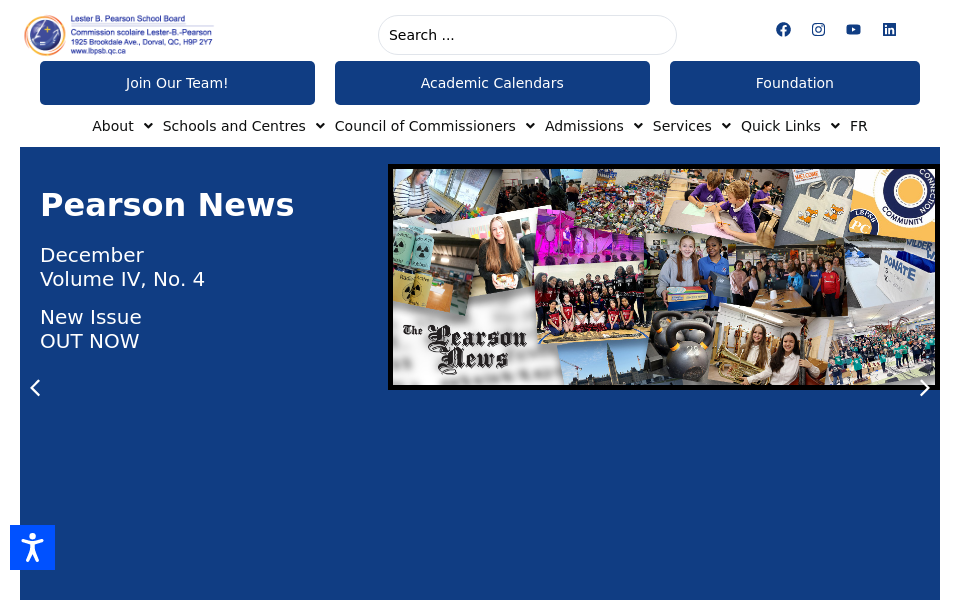Click inside the Search field
The height and width of the screenshot is (600, 960).
point(527,35)
